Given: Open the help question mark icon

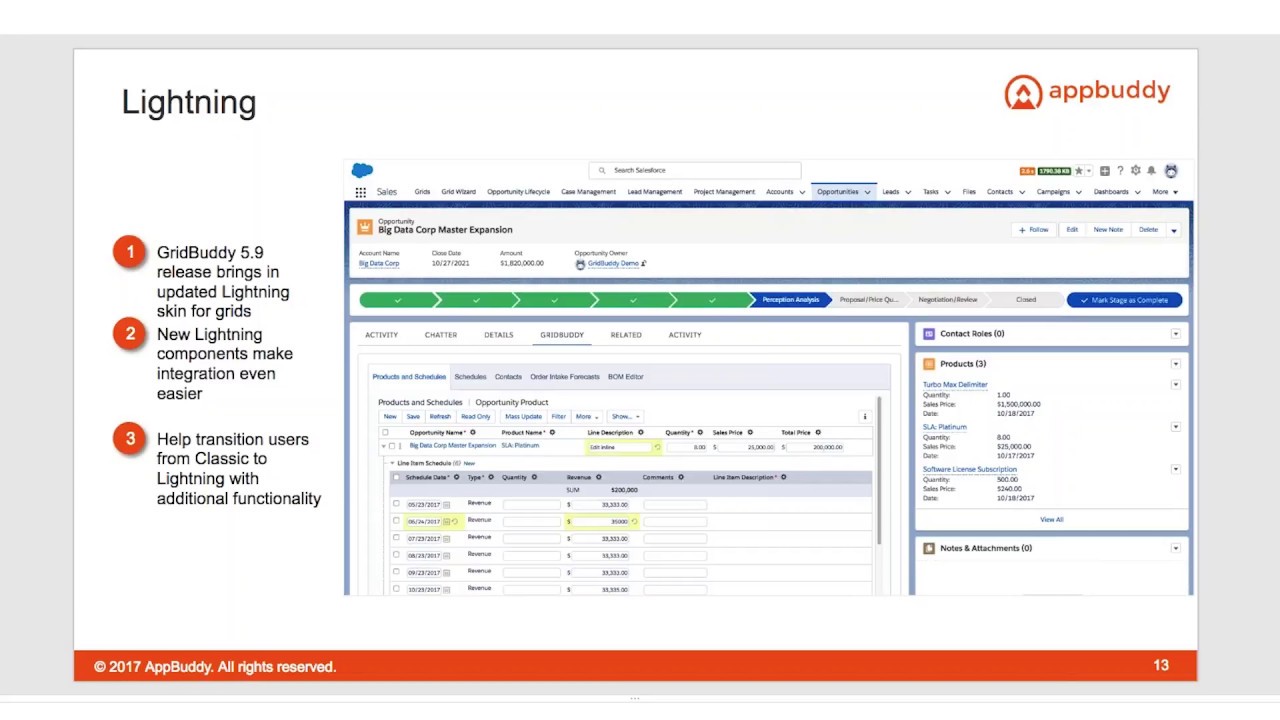Looking at the screenshot, I should click(1120, 171).
